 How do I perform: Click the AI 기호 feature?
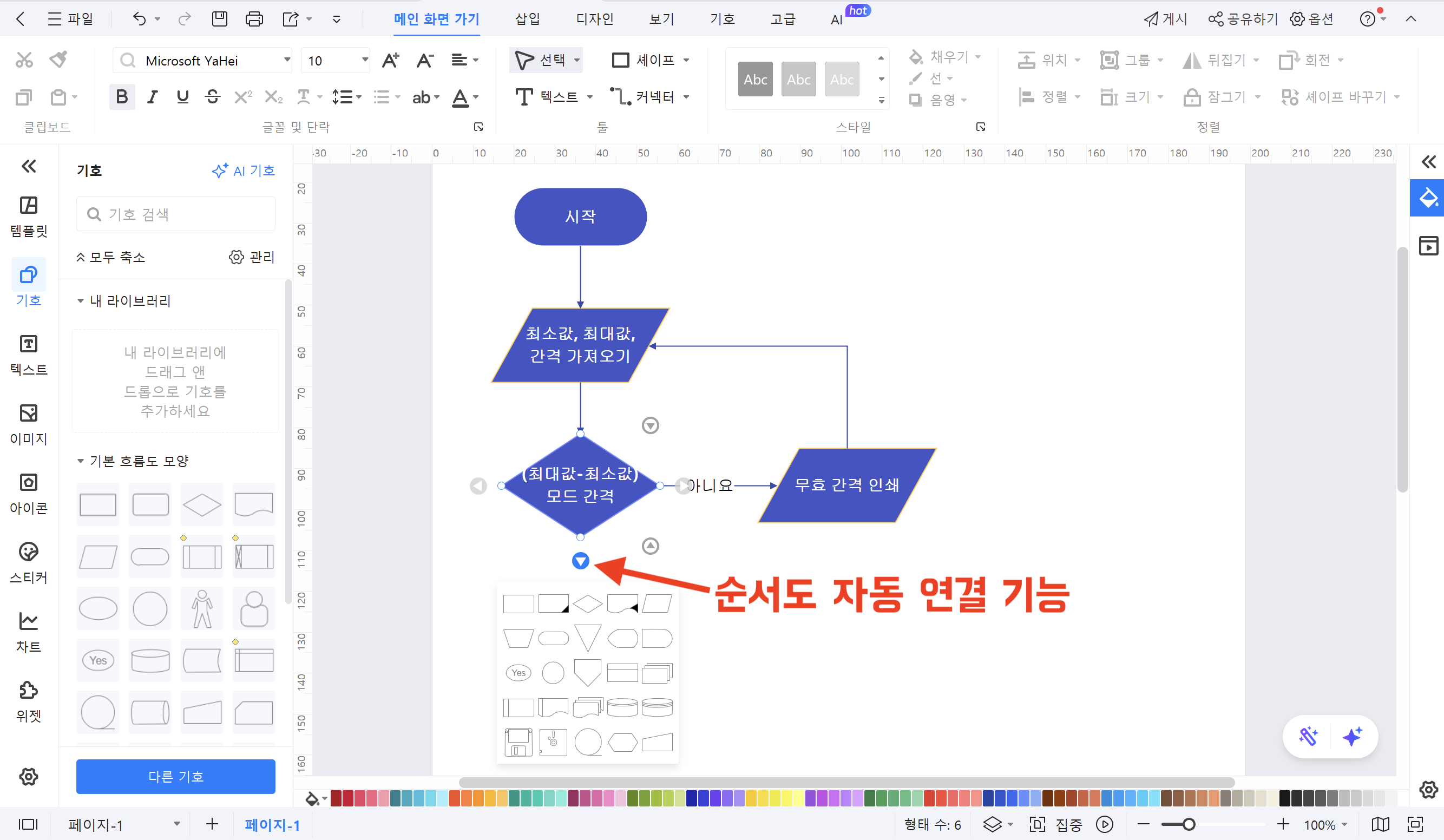click(x=243, y=170)
